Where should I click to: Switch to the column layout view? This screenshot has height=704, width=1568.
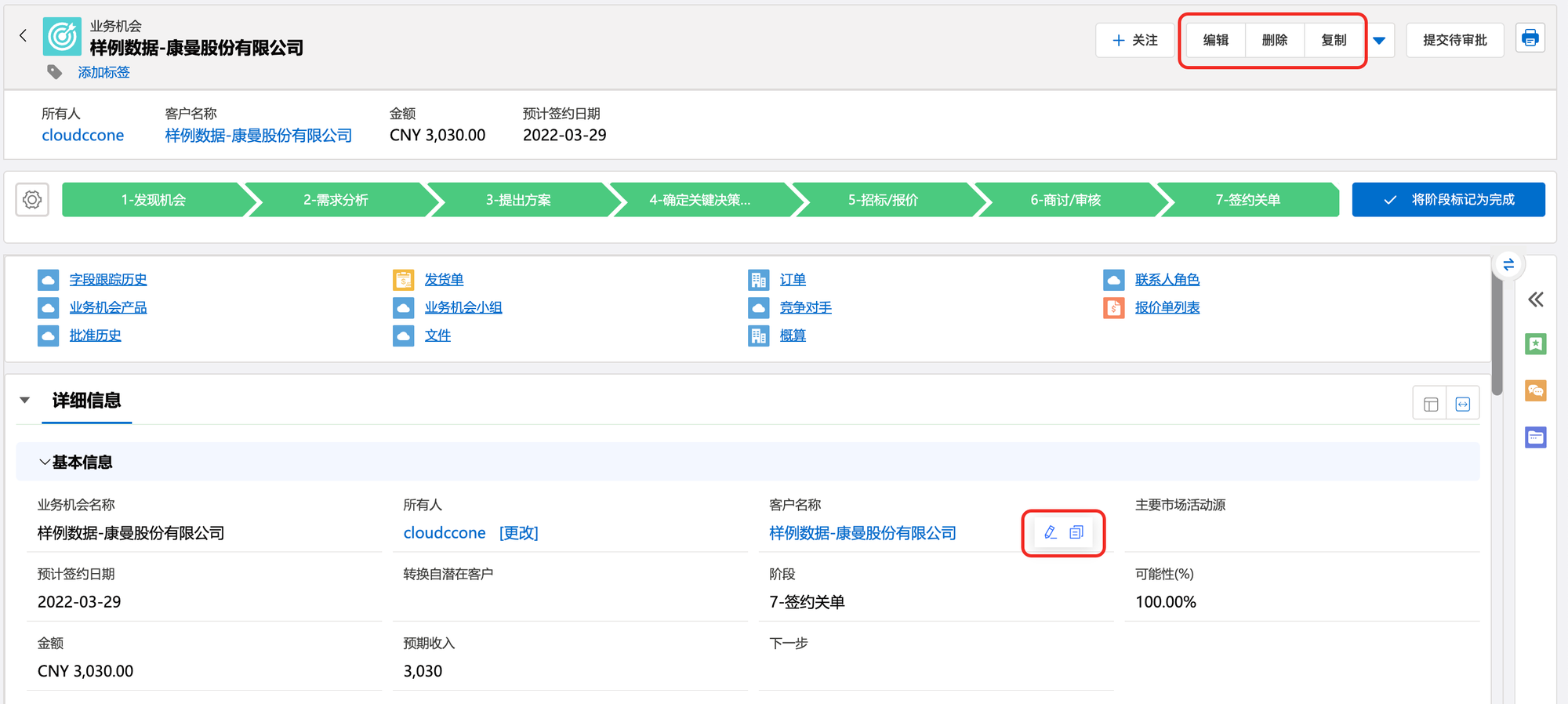[1430, 404]
